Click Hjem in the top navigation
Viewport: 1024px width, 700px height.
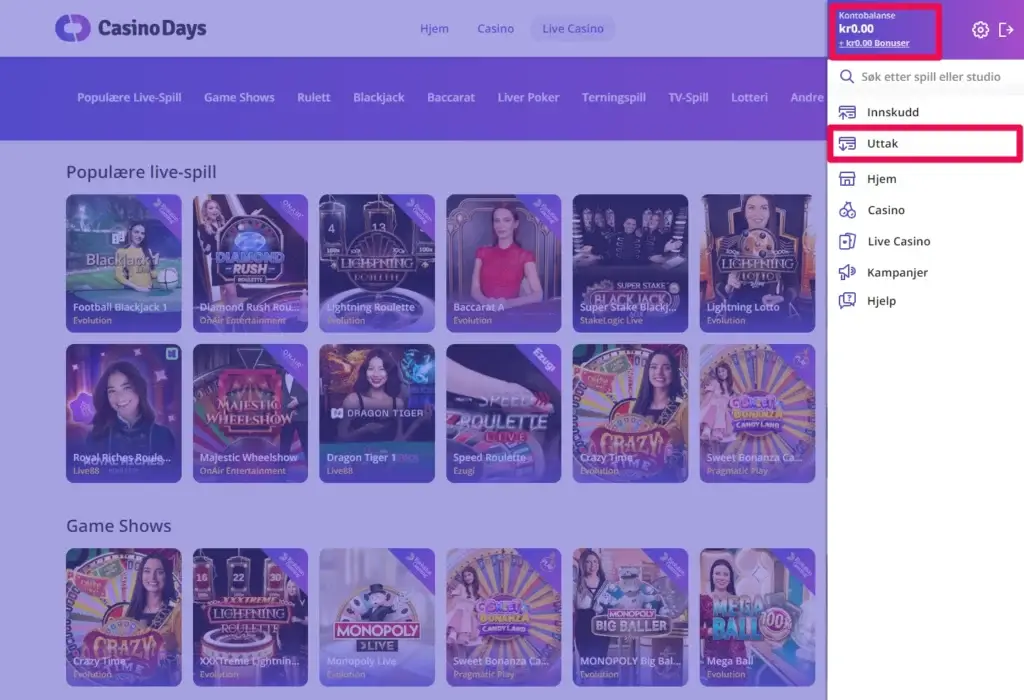pyautogui.click(x=434, y=29)
